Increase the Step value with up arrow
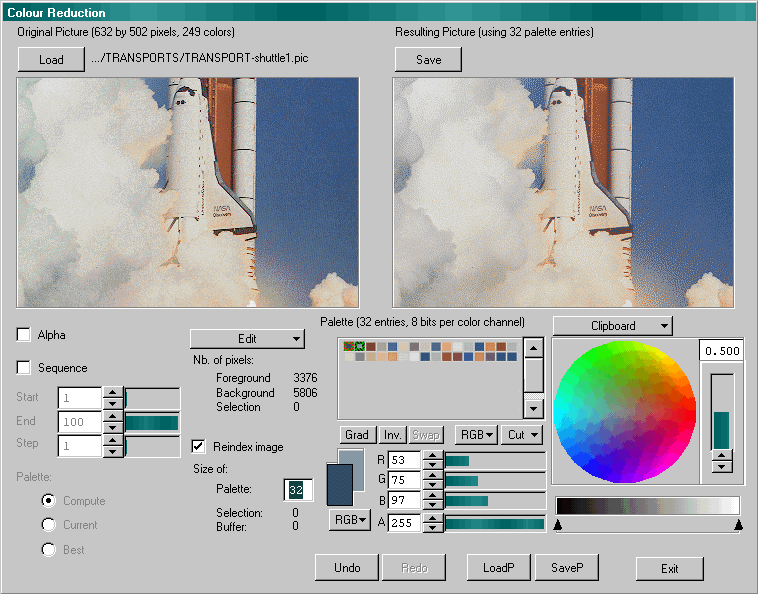Screen dimensions: 758x594 113,440
